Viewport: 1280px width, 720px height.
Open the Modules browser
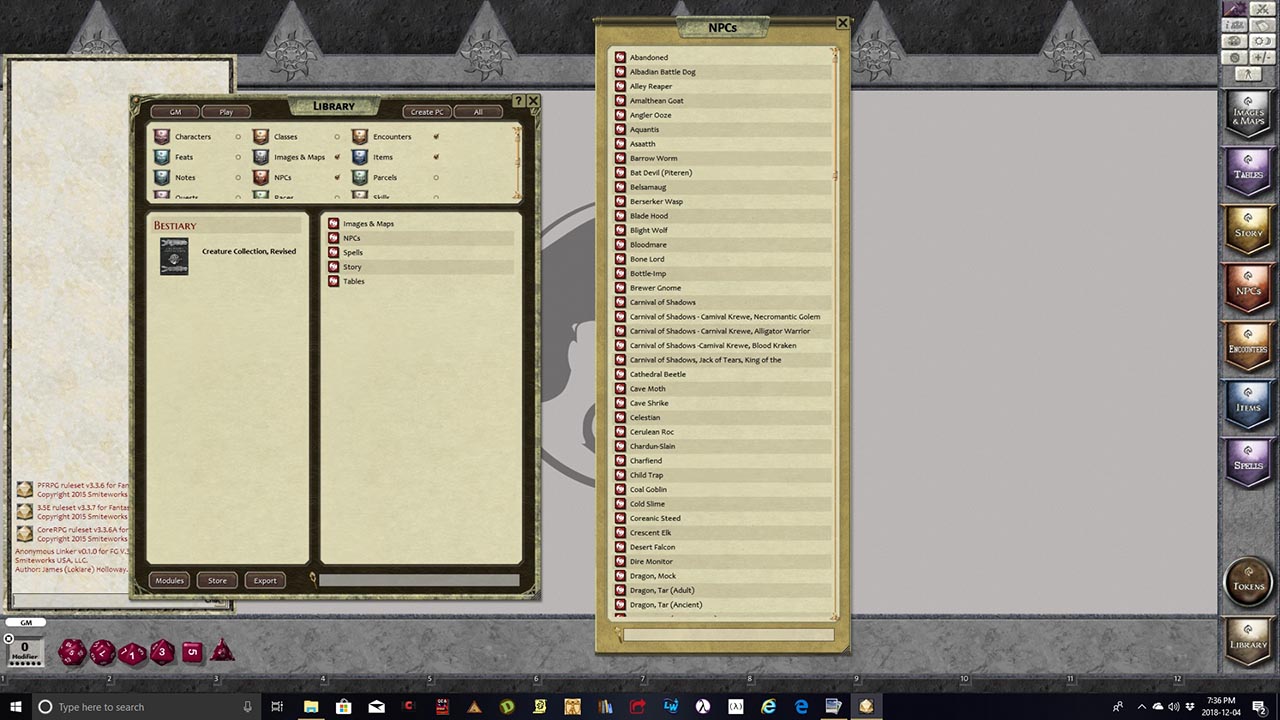click(169, 580)
